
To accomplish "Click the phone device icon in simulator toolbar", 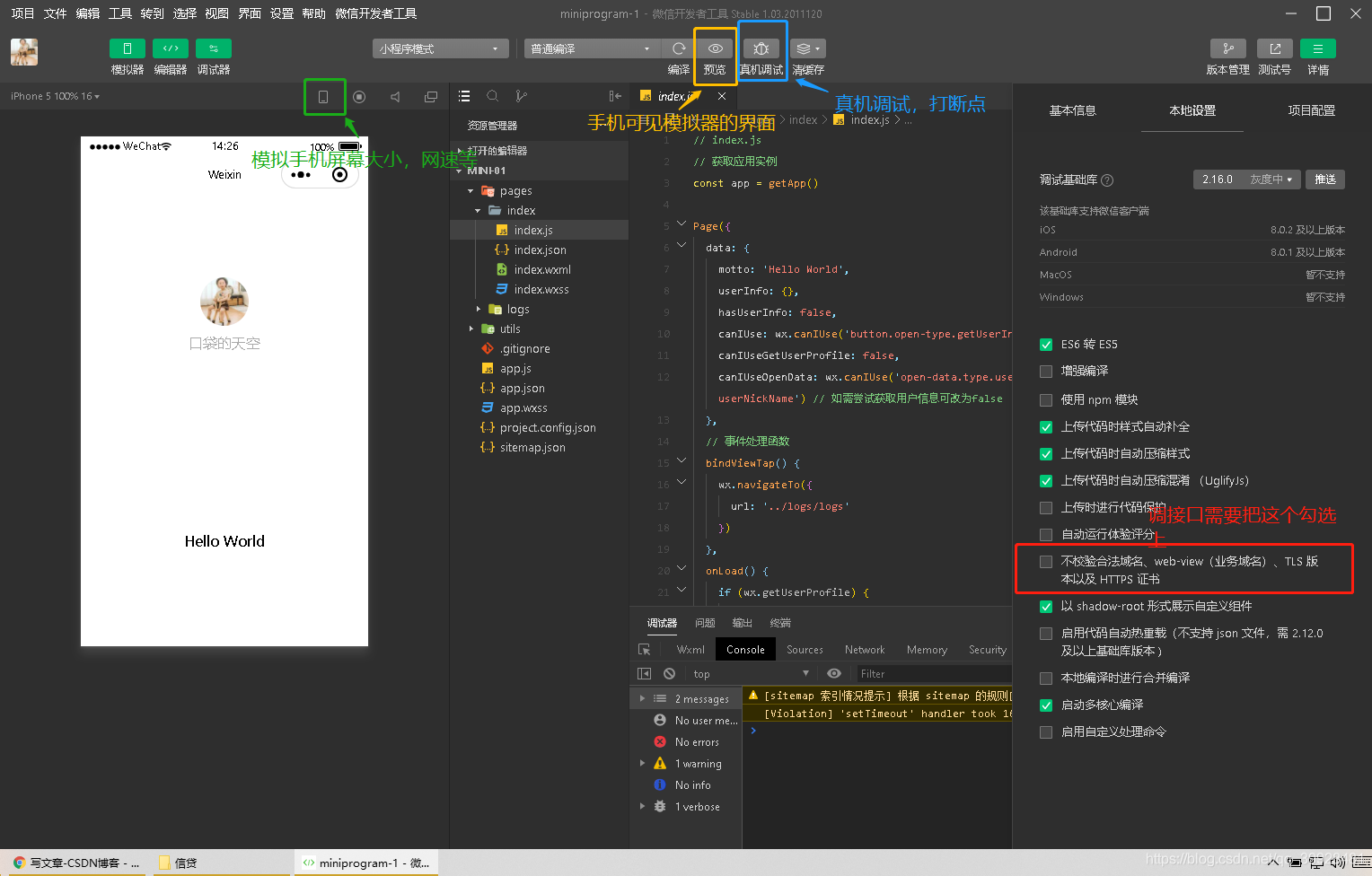I will [x=324, y=97].
